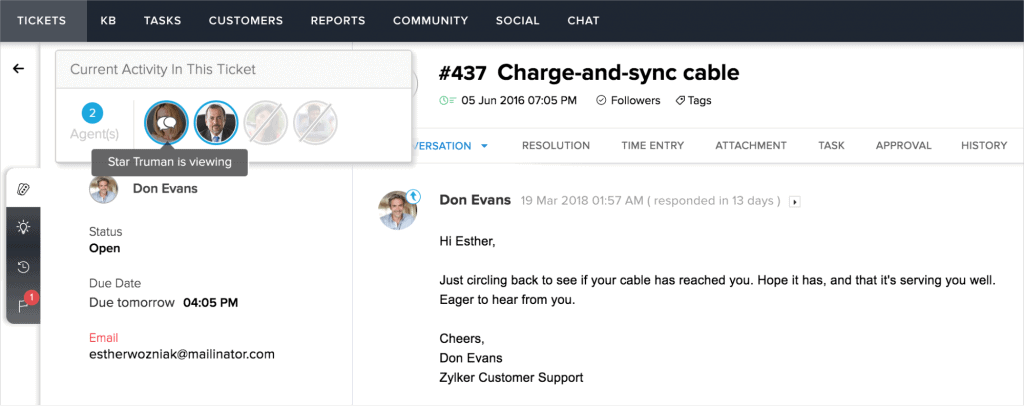Go to the Customers menu
Image resolution: width=1024 pixels, height=406 pixels.
click(x=246, y=20)
